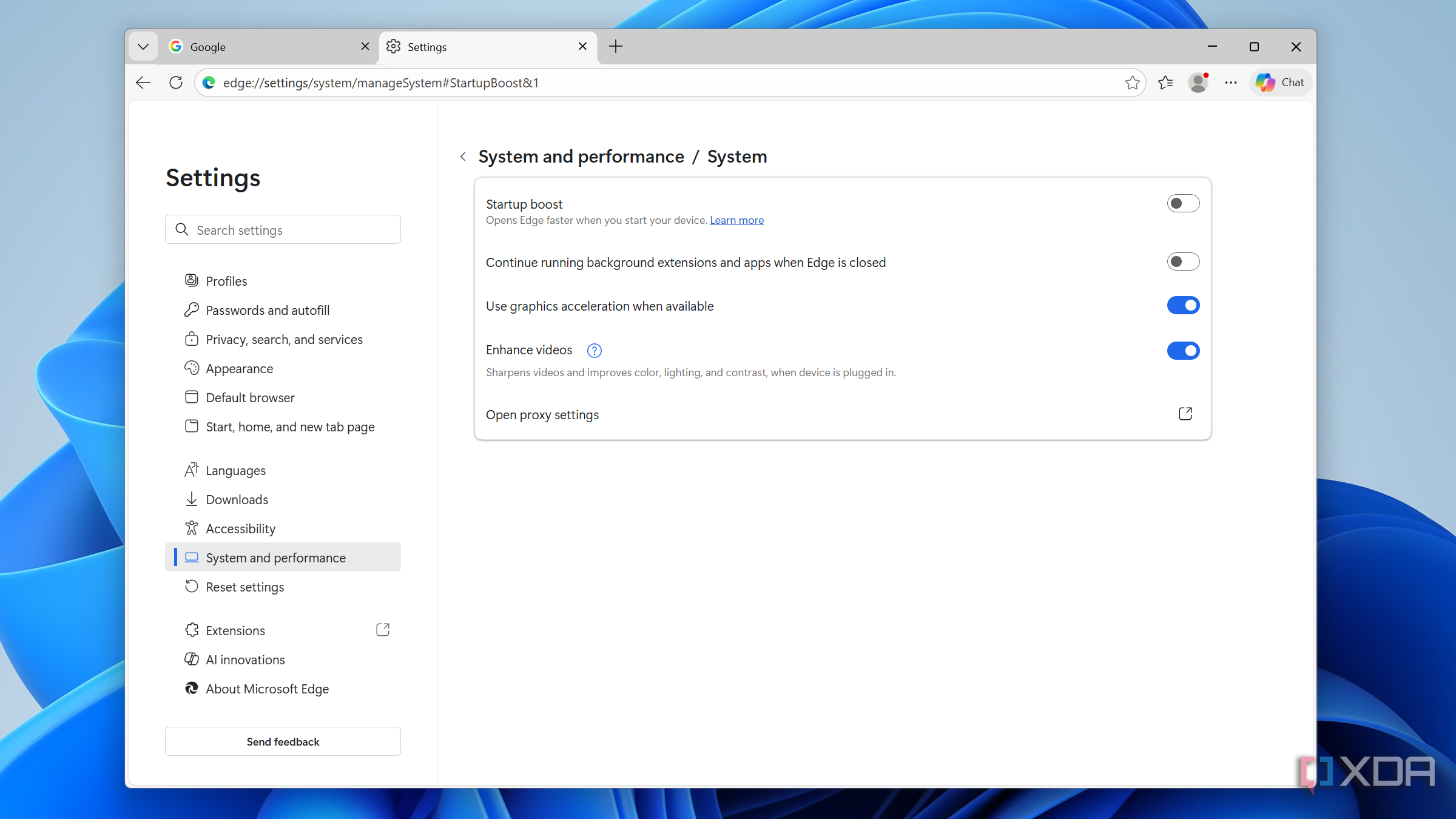
Task: Open Privacy, search, and services
Action: [283, 339]
